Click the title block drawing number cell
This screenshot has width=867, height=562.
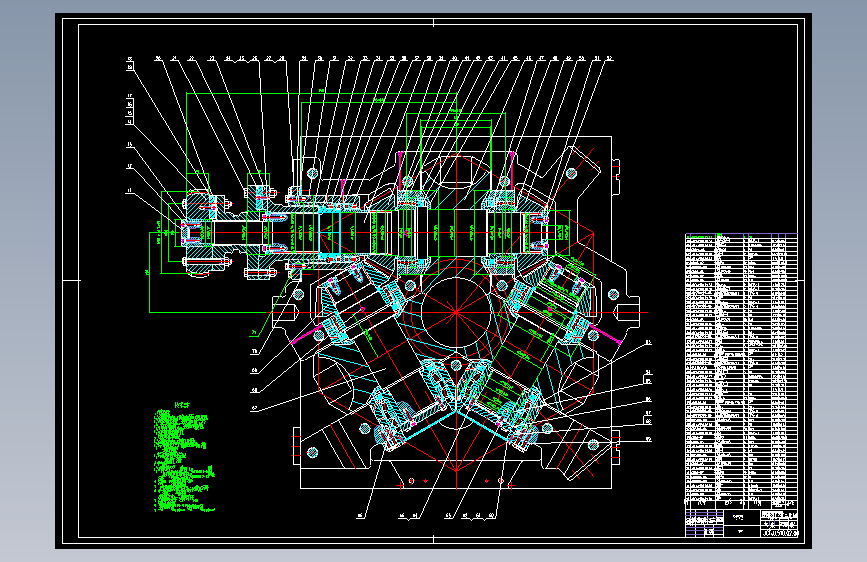coord(780,534)
